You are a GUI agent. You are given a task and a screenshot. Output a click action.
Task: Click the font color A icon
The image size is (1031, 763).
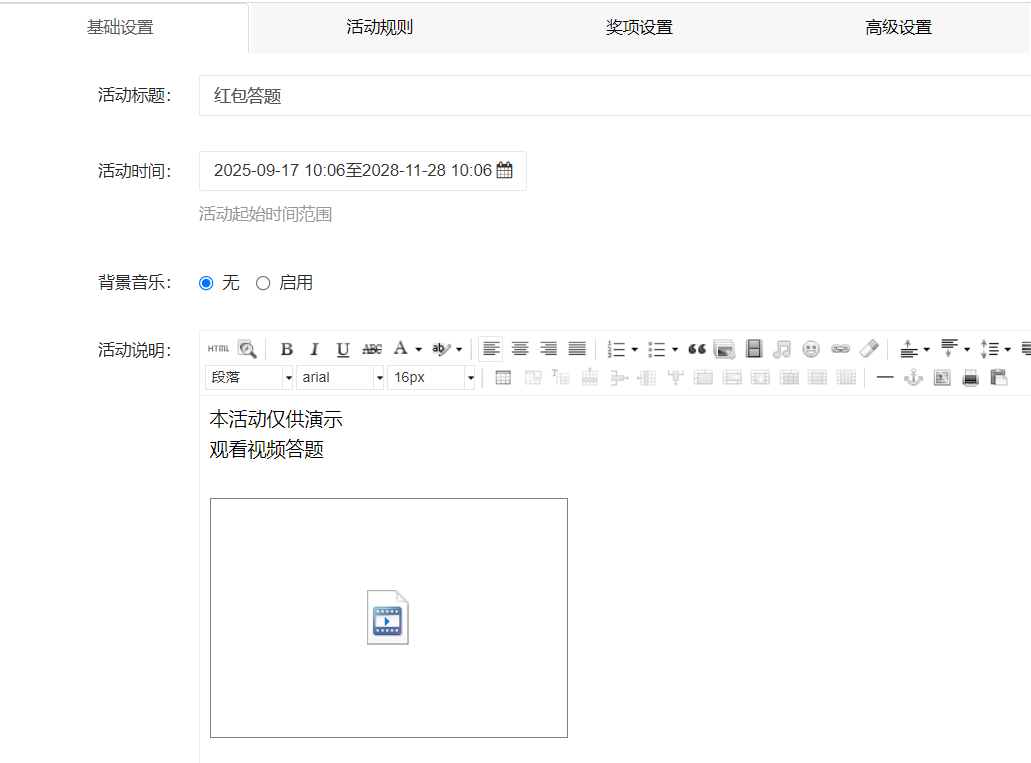tap(400, 349)
